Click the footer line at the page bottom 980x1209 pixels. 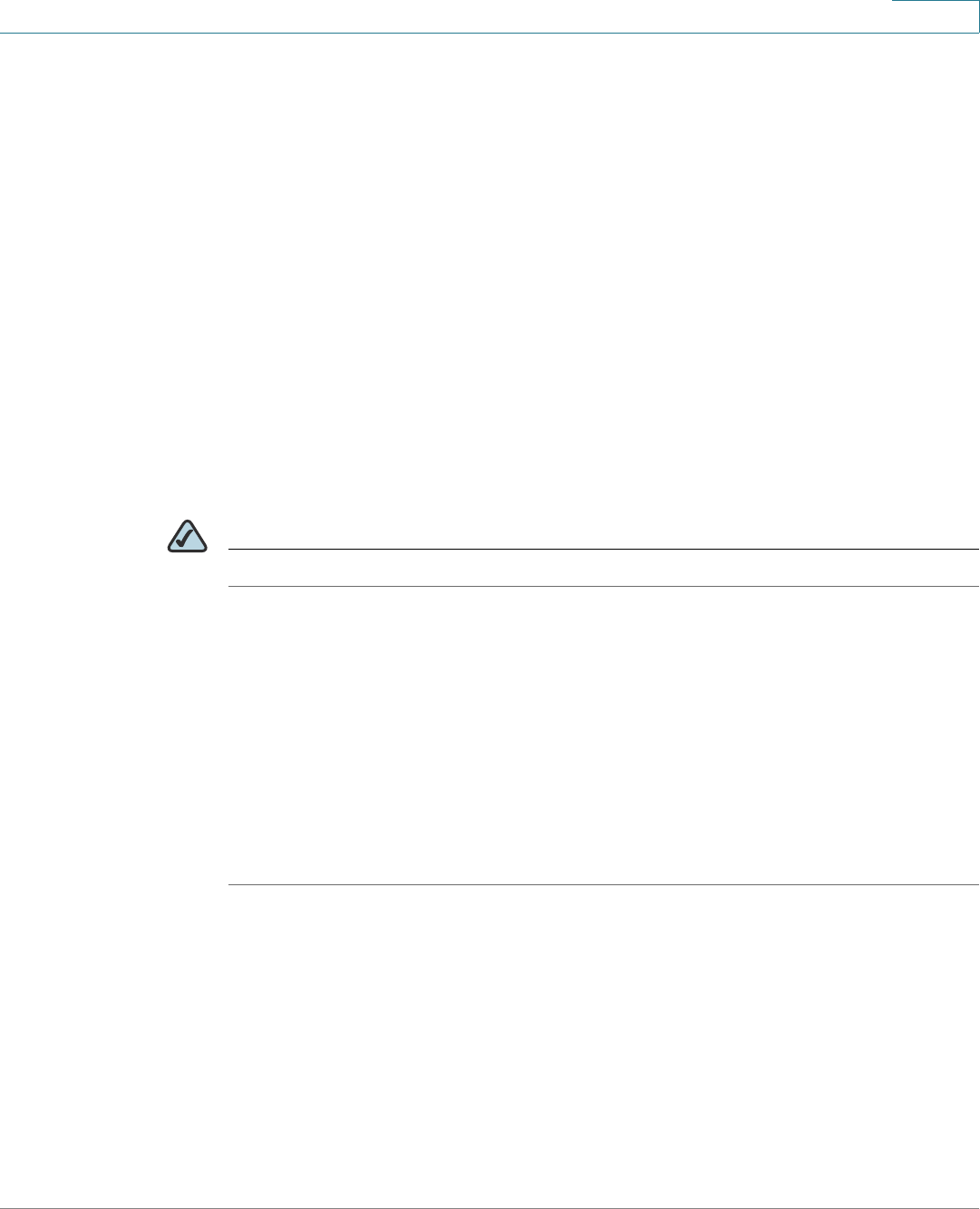point(490,1207)
